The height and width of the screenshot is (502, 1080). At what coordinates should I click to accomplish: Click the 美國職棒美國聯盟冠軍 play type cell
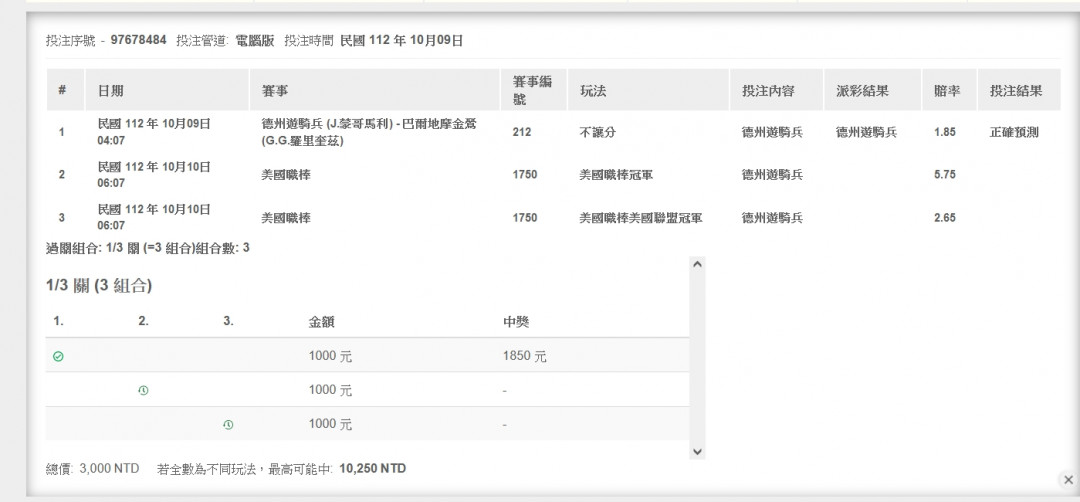point(641,218)
